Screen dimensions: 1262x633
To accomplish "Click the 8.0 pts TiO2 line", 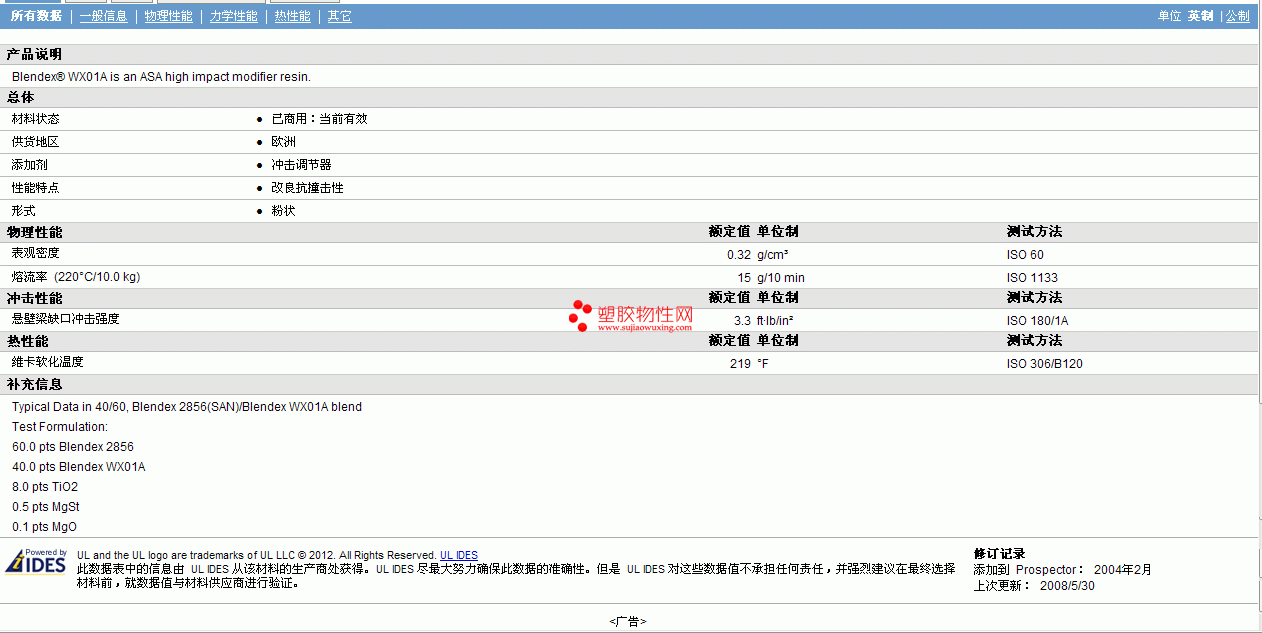I will [45, 487].
